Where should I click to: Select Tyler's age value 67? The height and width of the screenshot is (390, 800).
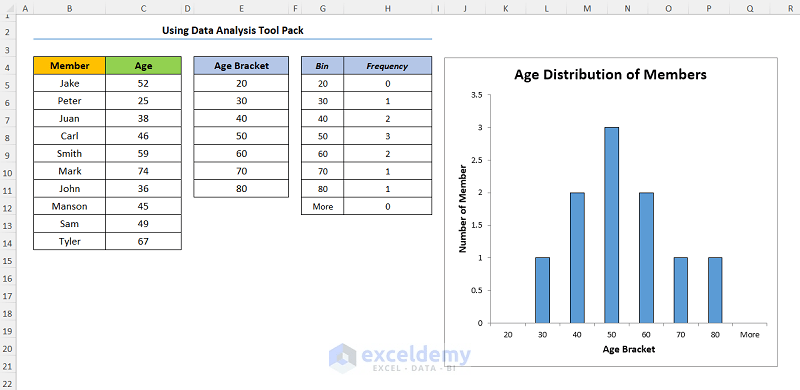point(143,241)
